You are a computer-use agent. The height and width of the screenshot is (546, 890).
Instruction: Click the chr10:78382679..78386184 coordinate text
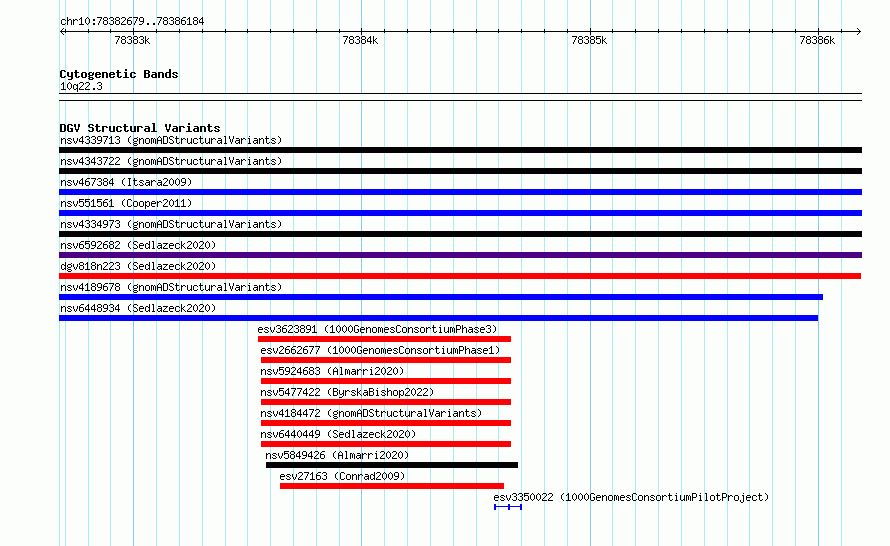tap(132, 21)
